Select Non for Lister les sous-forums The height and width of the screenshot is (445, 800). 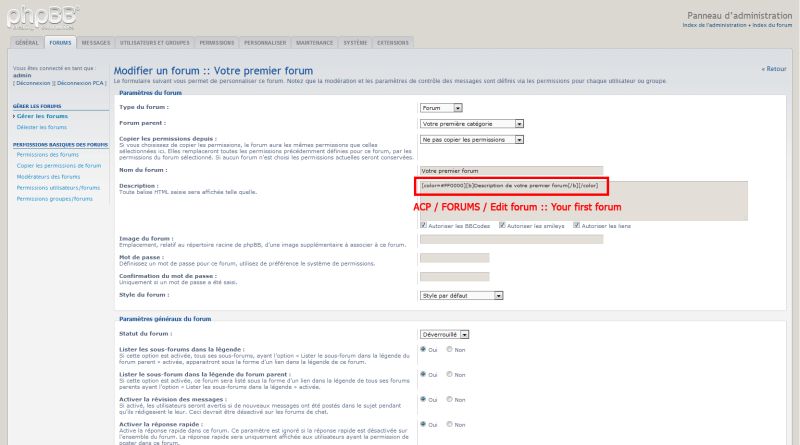point(449,350)
